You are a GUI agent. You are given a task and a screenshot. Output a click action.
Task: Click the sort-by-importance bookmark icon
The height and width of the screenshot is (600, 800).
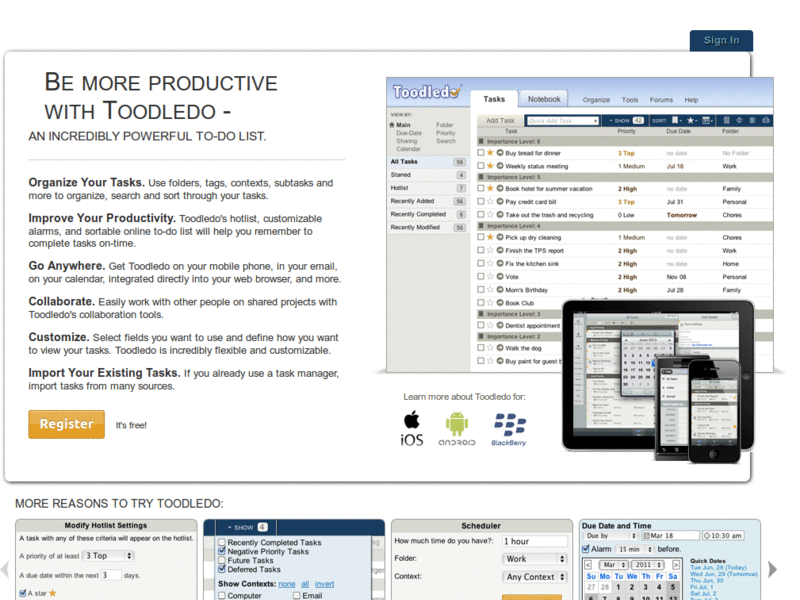pos(675,120)
